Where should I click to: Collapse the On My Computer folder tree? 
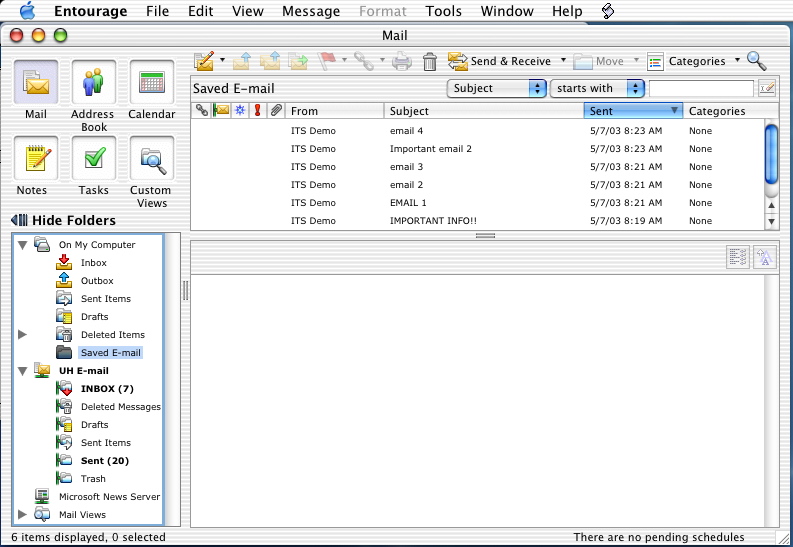(x=22, y=245)
